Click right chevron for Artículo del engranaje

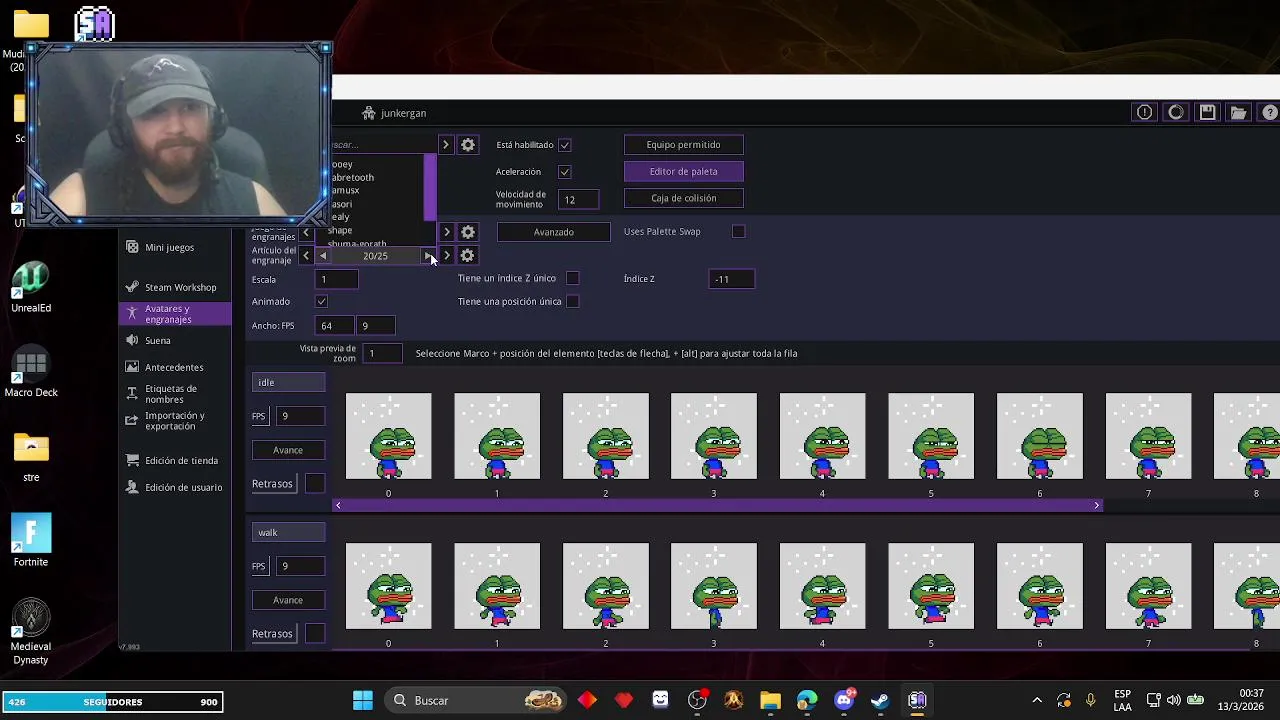click(x=446, y=256)
